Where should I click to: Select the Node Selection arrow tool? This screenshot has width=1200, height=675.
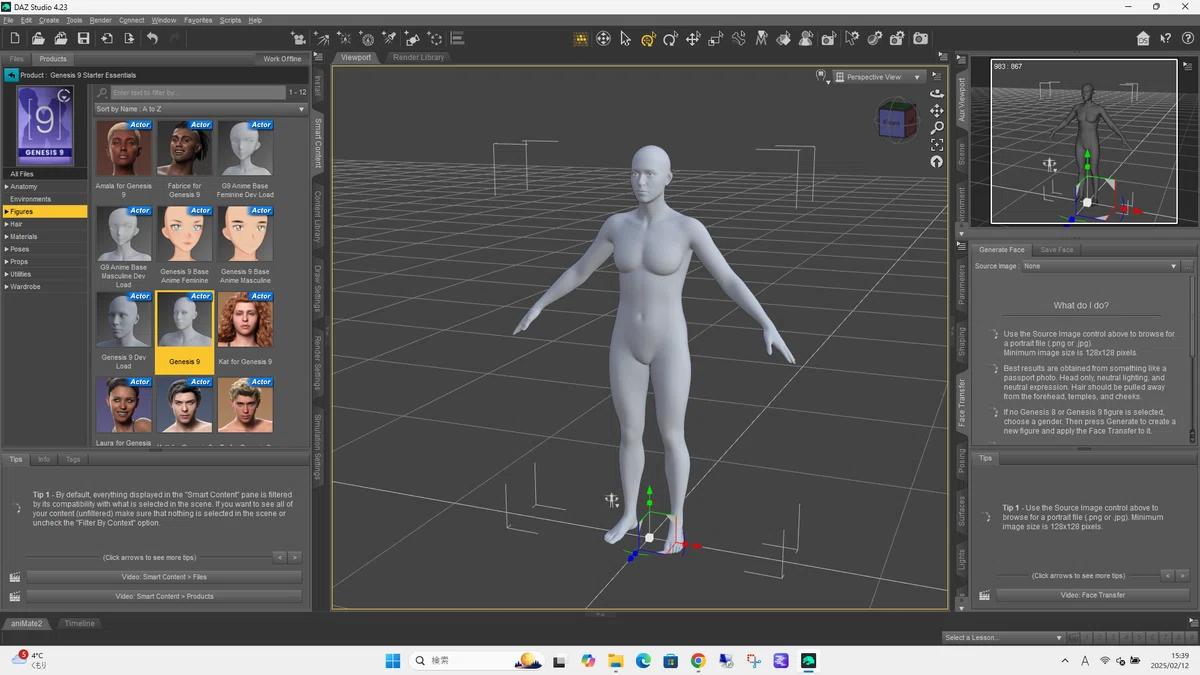point(625,38)
